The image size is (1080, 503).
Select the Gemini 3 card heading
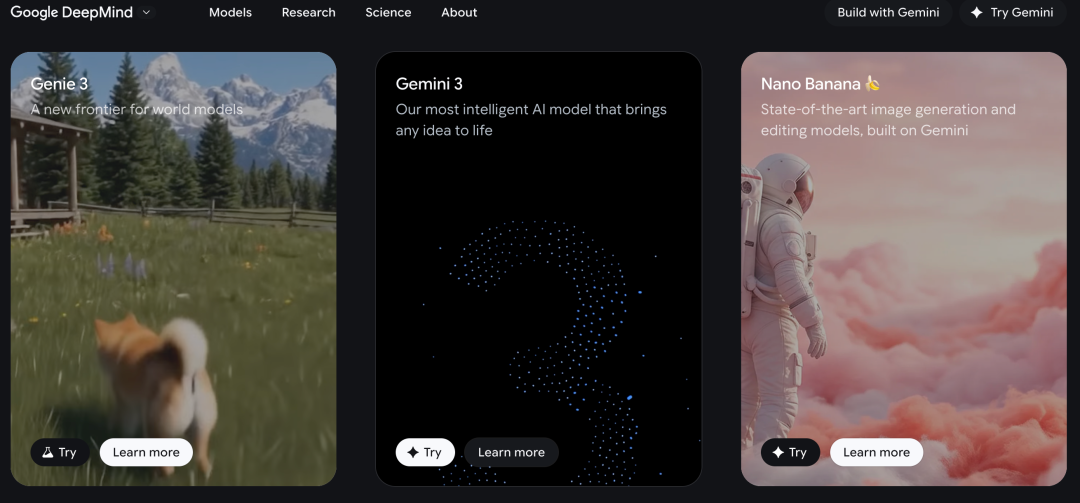click(x=429, y=84)
